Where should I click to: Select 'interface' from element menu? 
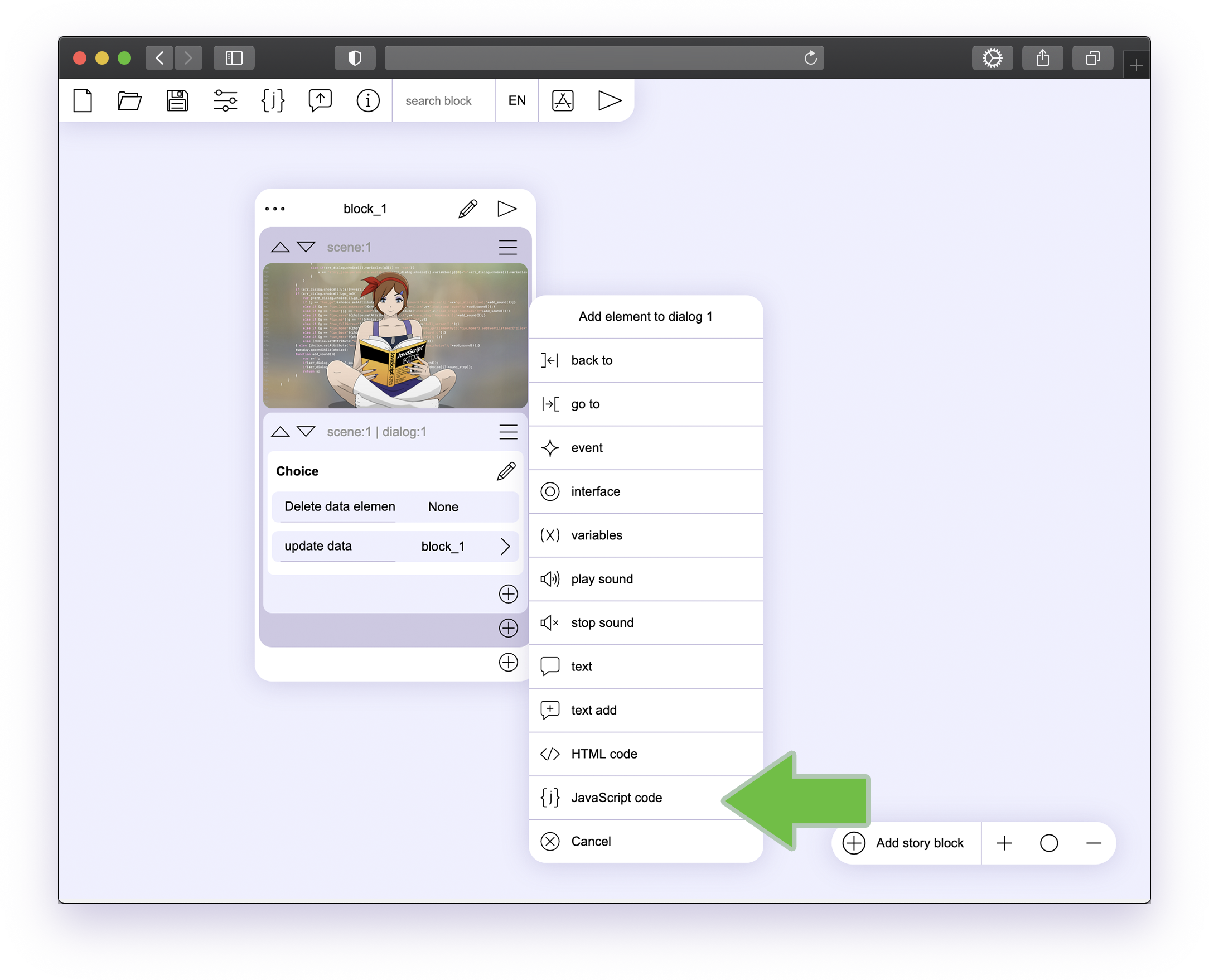tap(646, 492)
